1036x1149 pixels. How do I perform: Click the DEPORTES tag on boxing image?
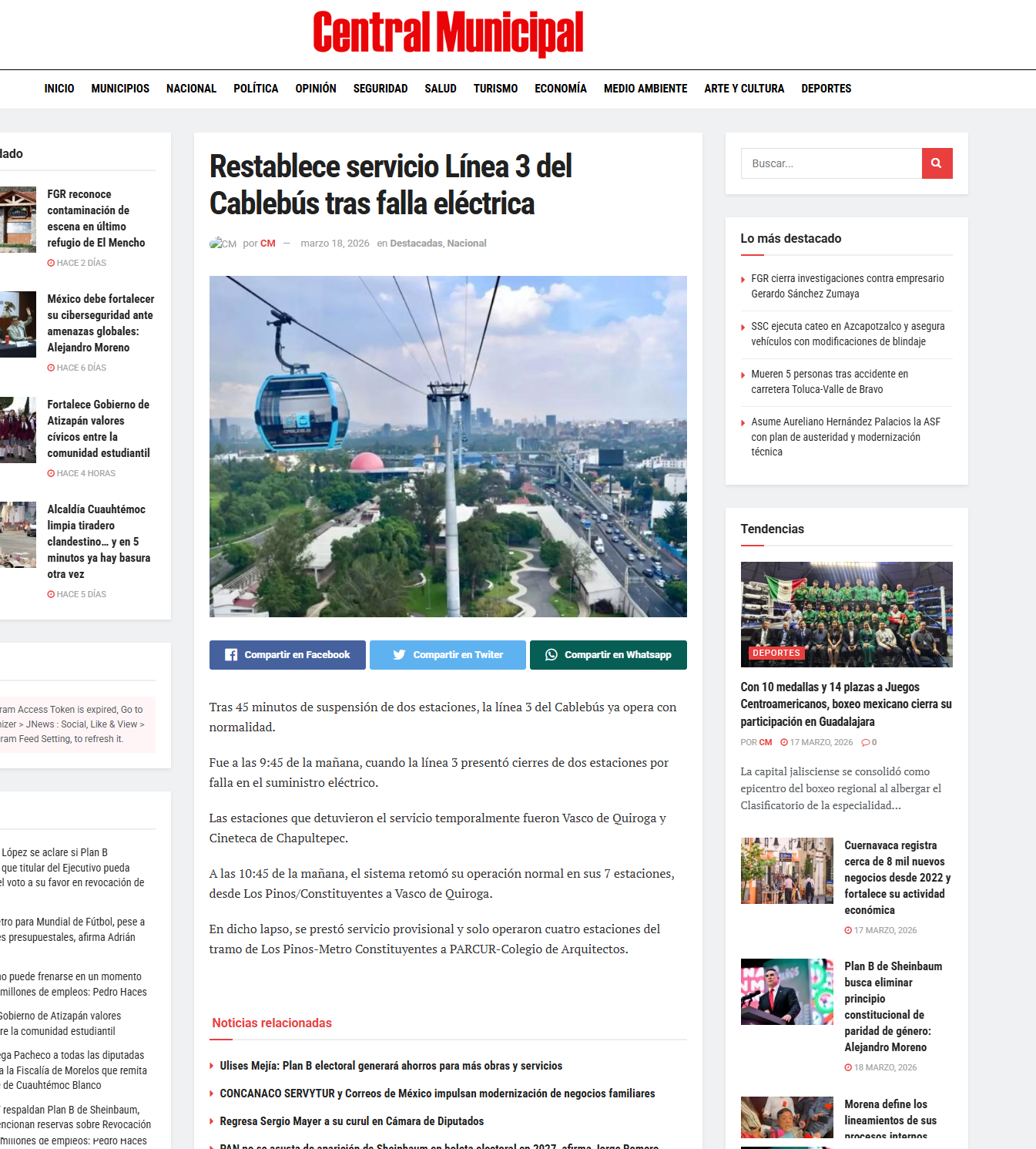pyautogui.click(x=776, y=653)
